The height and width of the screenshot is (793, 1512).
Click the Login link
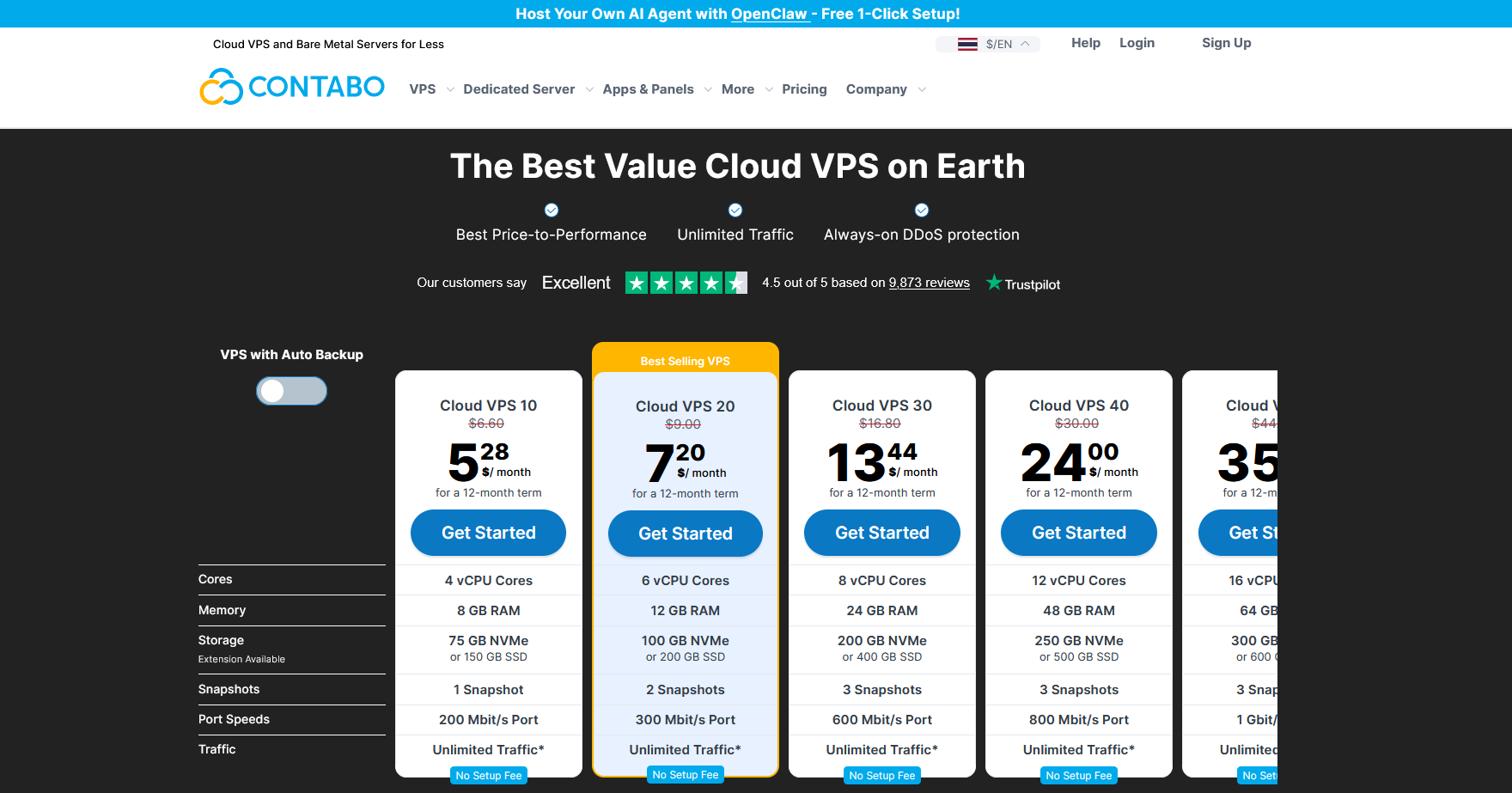[1137, 43]
